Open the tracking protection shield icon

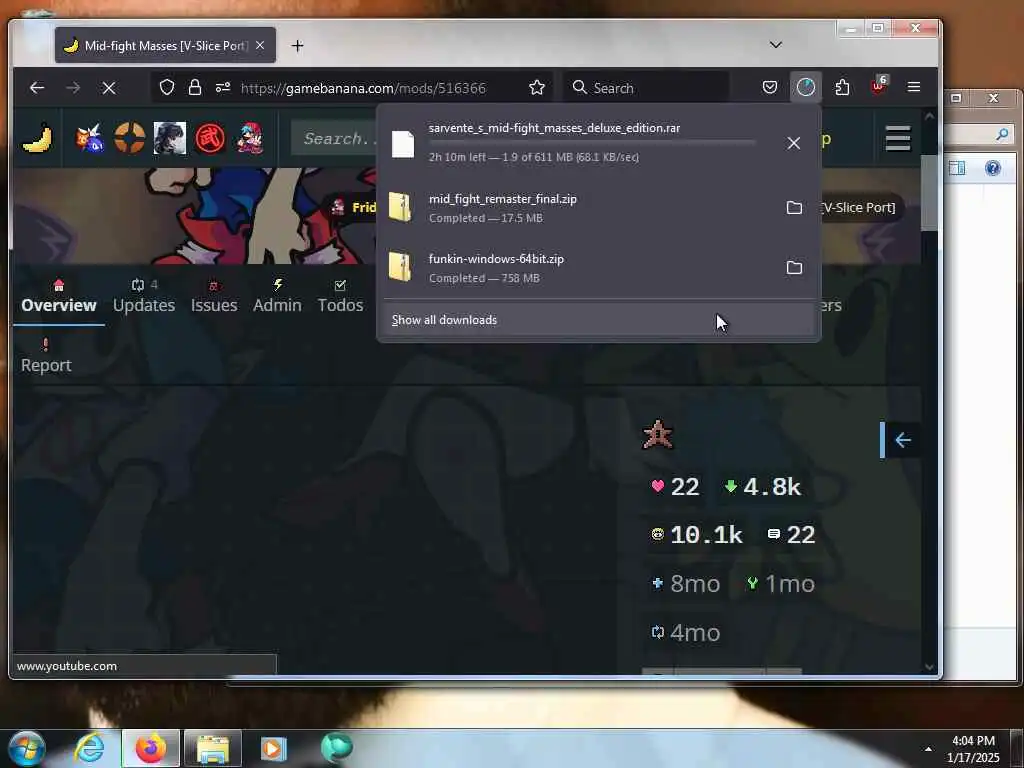[x=167, y=88]
